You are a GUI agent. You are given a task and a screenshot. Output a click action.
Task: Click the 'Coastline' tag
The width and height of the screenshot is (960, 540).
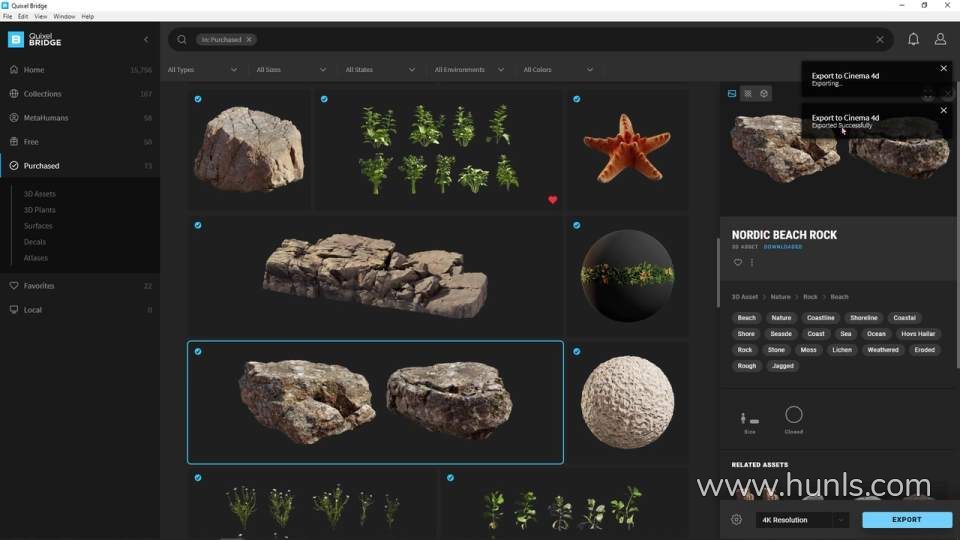click(x=821, y=318)
